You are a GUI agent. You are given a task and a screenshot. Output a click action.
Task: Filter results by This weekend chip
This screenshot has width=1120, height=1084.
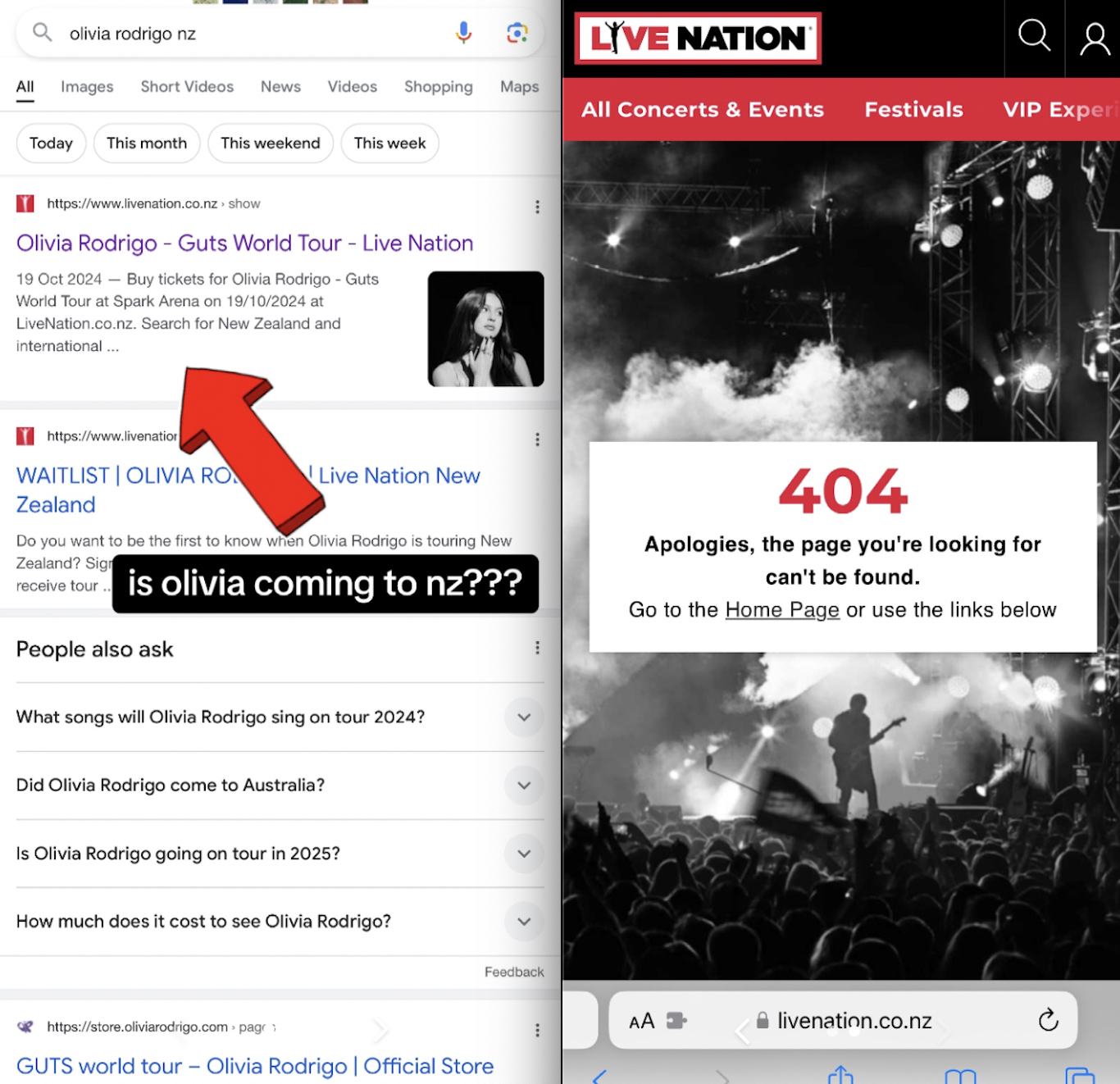point(271,143)
